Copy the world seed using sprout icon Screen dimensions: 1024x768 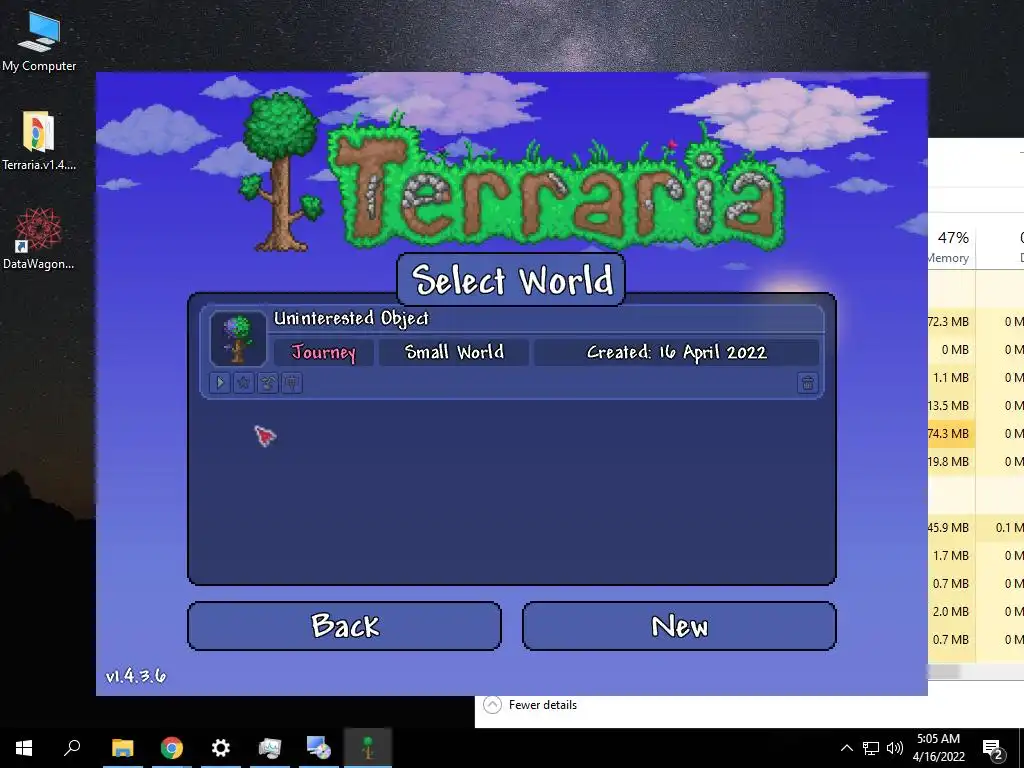(x=268, y=383)
